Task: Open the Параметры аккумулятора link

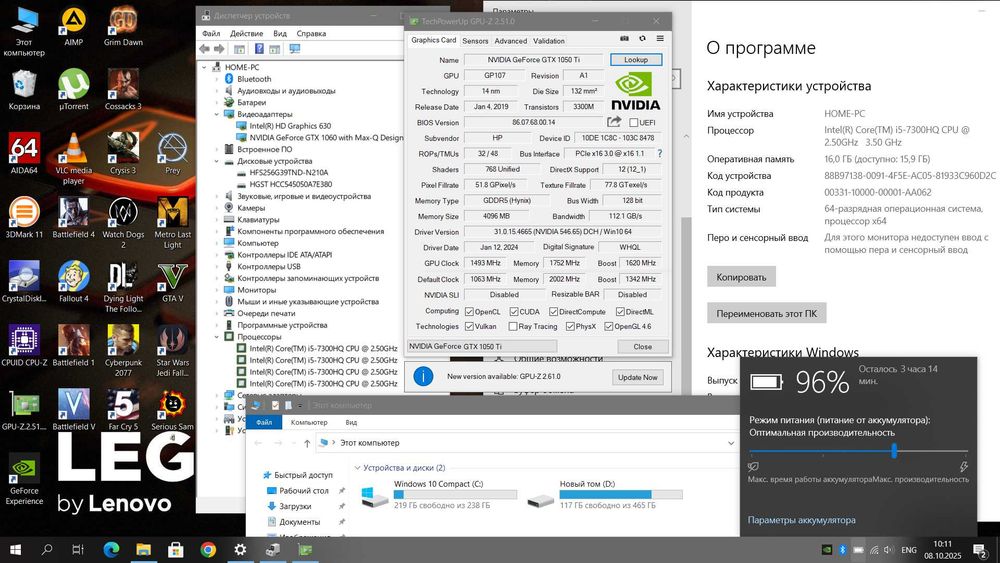Action: click(802, 520)
